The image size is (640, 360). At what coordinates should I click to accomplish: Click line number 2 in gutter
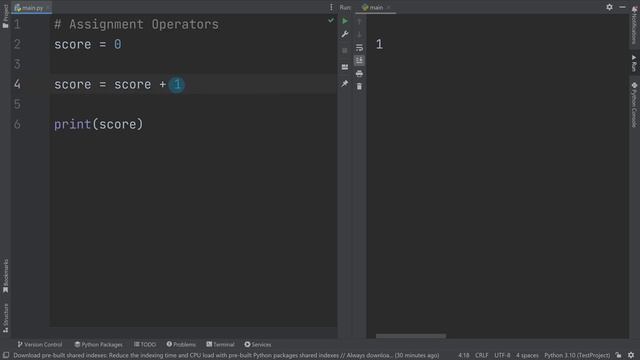(x=17, y=44)
